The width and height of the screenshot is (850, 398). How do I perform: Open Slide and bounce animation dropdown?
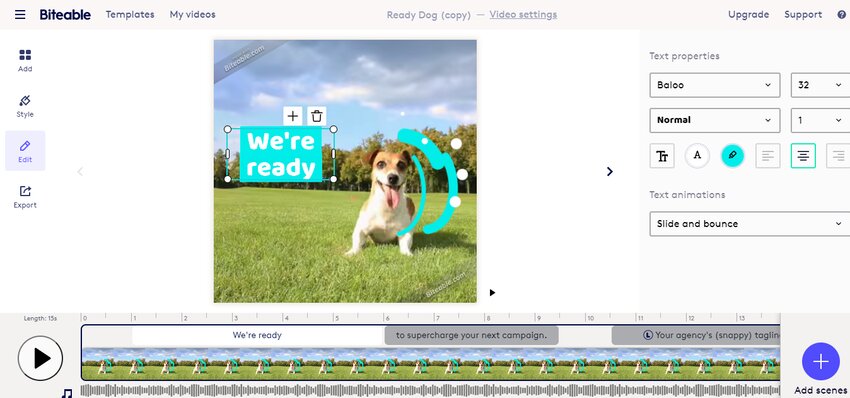pos(750,224)
